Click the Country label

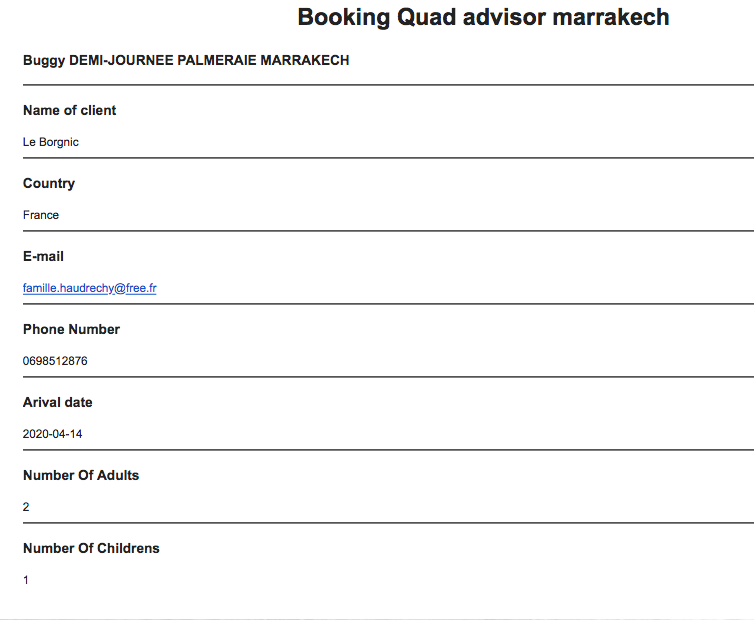[49, 183]
